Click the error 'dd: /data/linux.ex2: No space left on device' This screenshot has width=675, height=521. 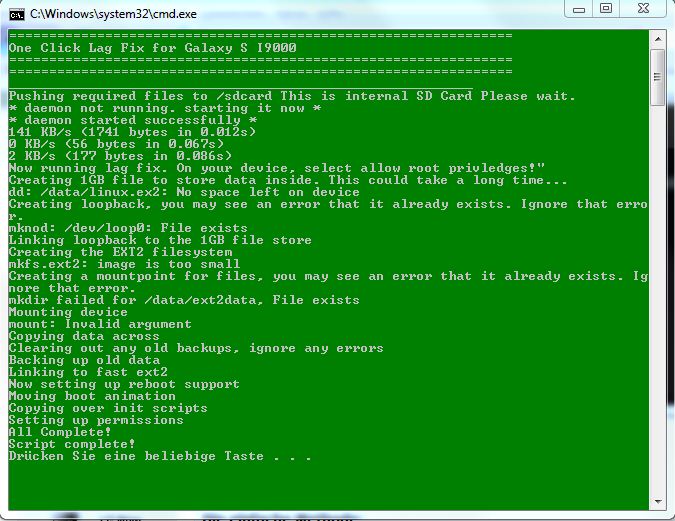[184, 192]
